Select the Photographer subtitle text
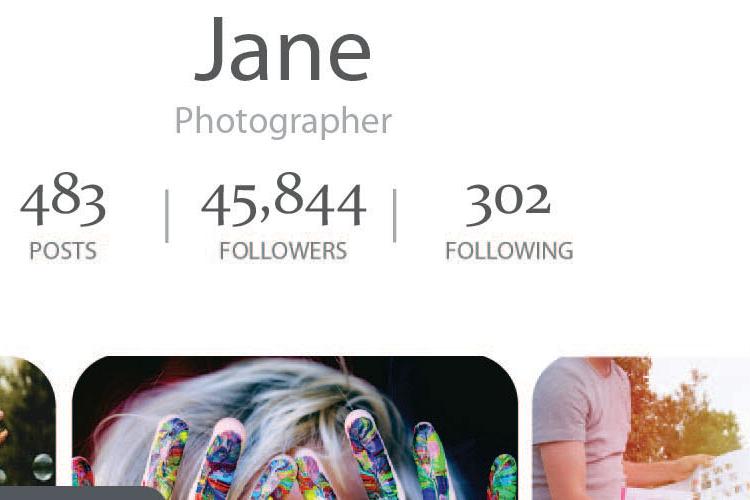Viewport: 750px width, 500px height. (x=283, y=121)
